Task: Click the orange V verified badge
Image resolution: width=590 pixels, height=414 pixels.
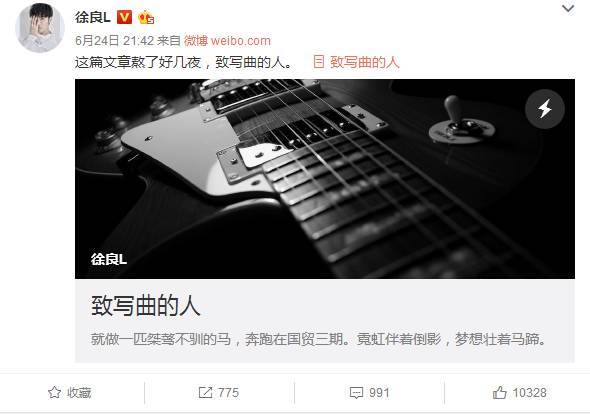Action: tap(124, 17)
